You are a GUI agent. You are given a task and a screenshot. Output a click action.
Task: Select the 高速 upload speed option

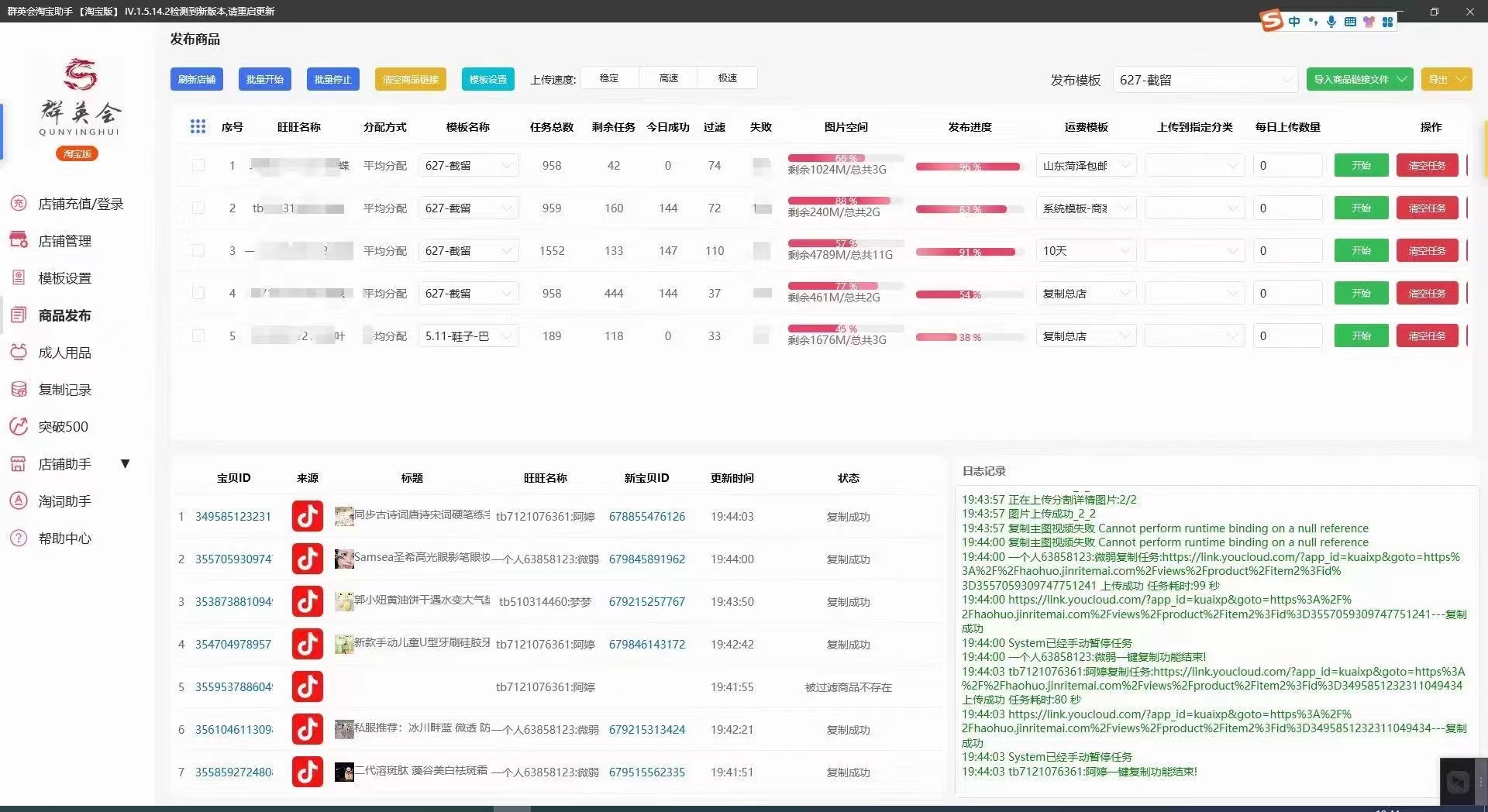point(668,78)
